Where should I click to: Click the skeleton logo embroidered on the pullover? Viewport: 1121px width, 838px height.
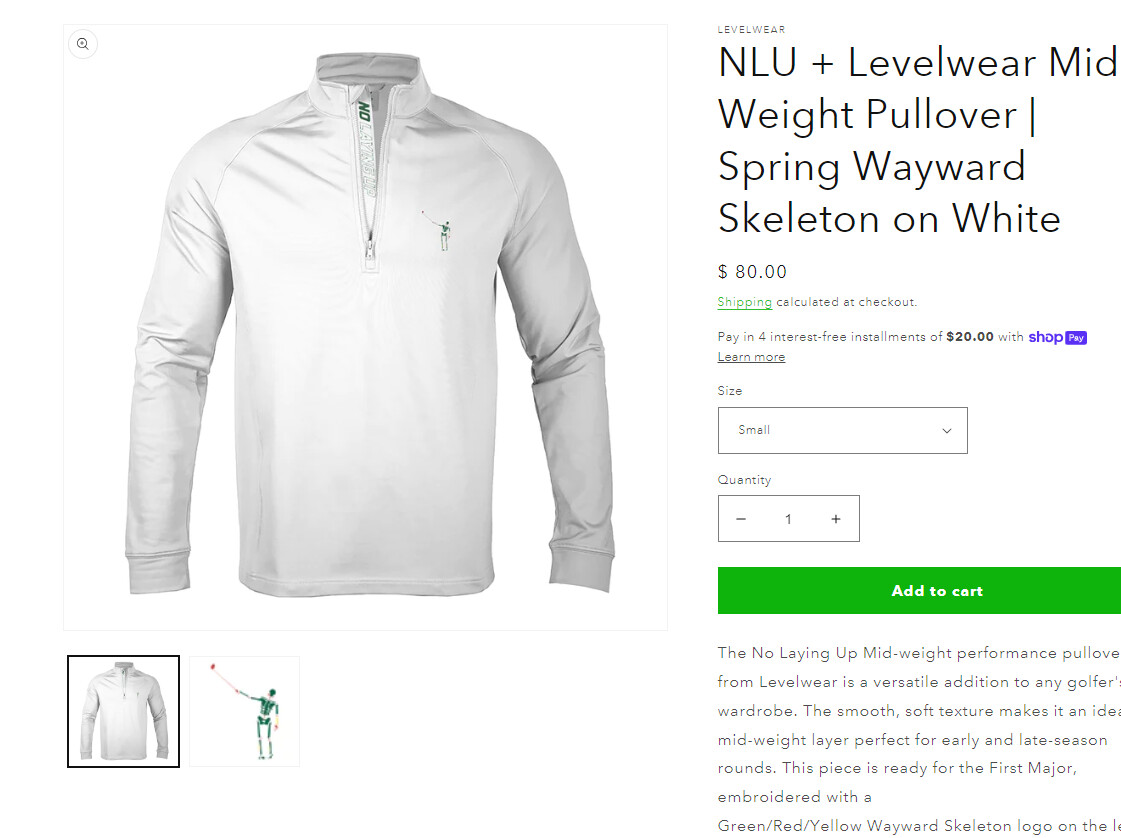(441, 231)
